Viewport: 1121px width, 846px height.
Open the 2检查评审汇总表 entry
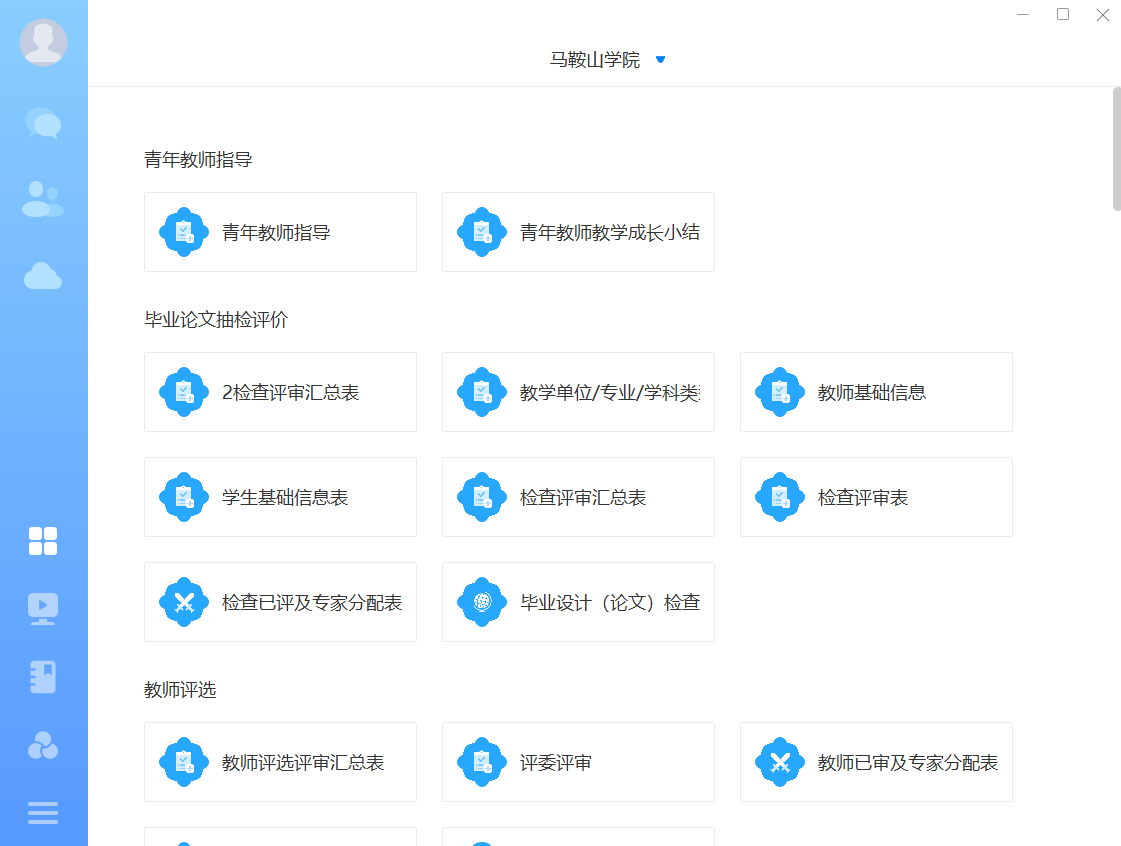[280, 392]
